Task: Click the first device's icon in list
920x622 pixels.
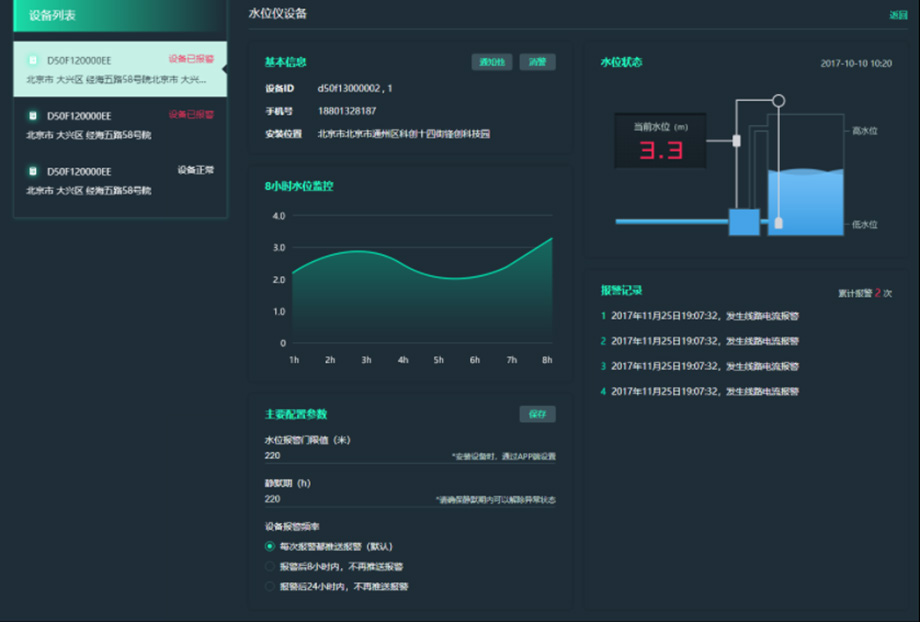Action: tap(33, 60)
